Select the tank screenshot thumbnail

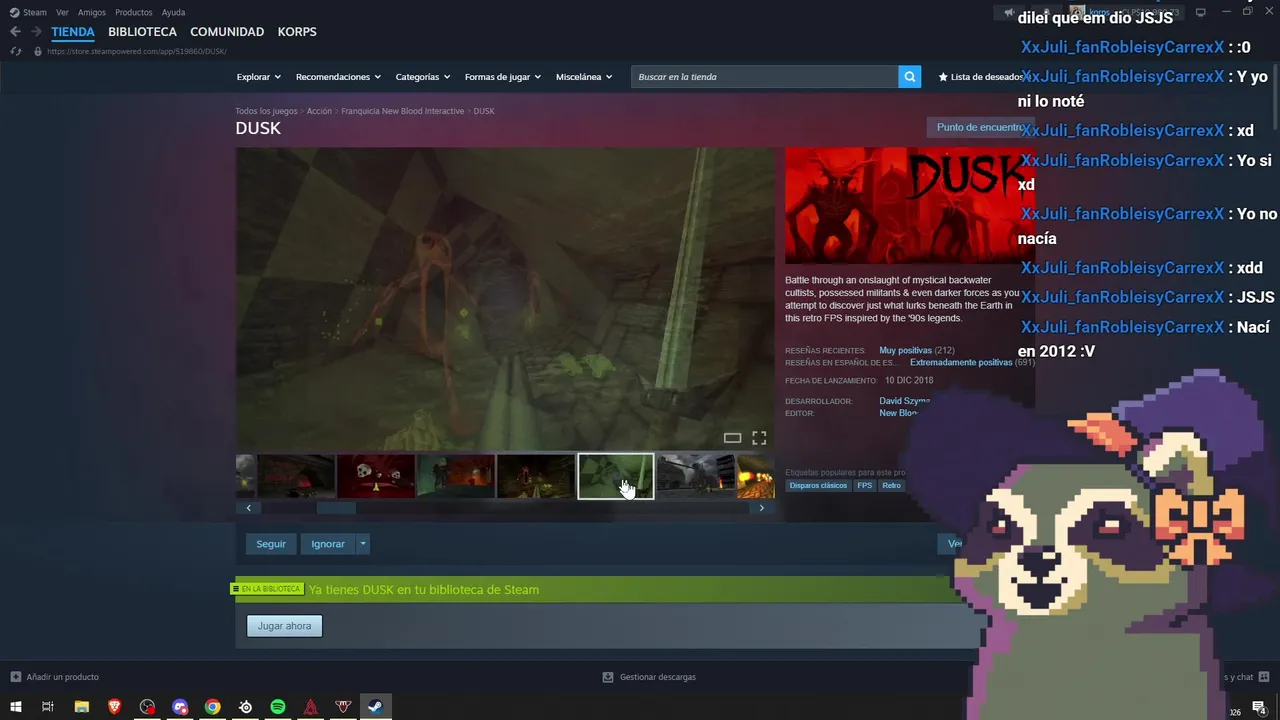tap(695, 476)
